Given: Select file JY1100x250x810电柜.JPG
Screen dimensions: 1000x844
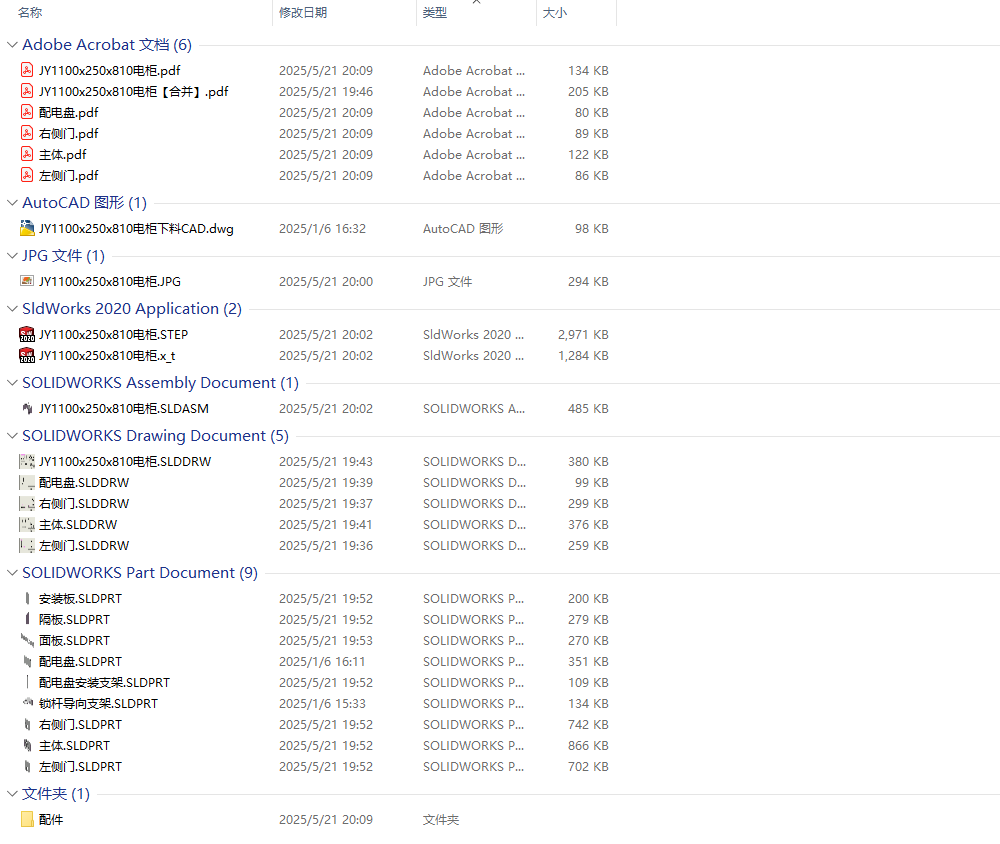Looking at the screenshot, I should [x=110, y=281].
